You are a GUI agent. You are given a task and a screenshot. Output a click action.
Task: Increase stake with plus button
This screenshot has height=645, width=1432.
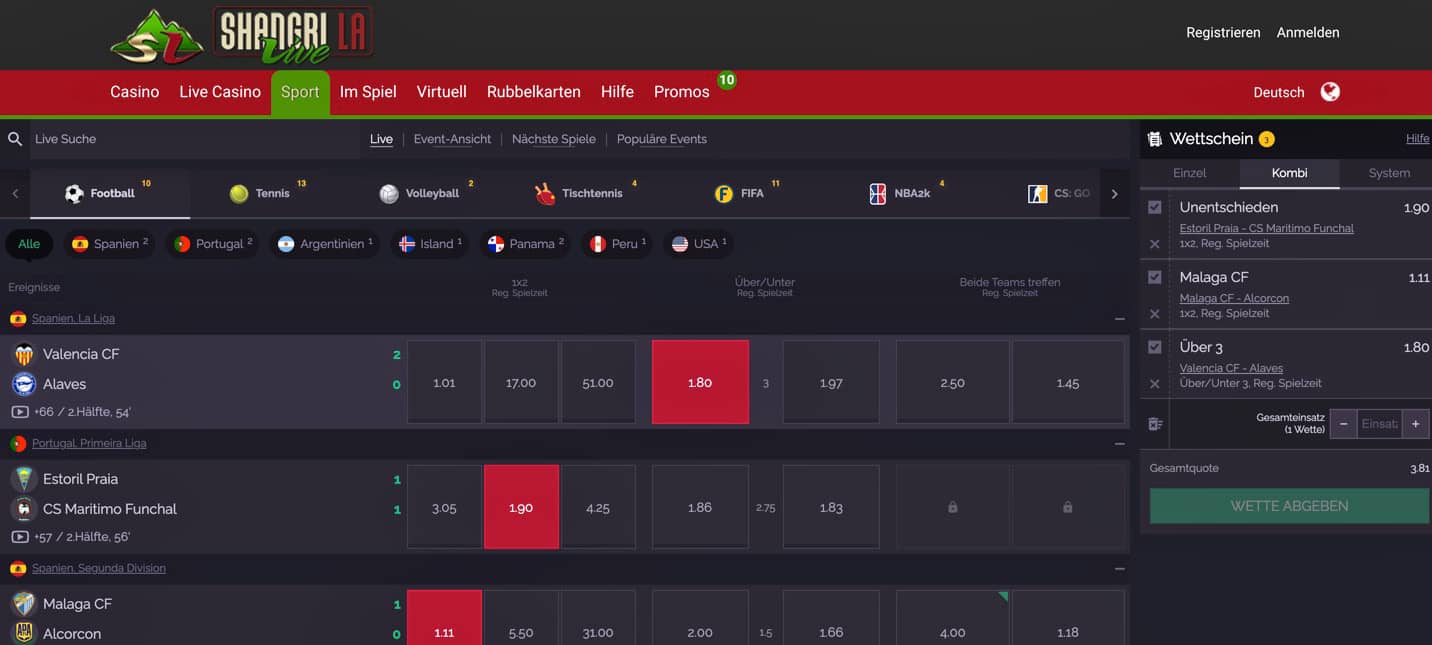(x=1416, y=424)
